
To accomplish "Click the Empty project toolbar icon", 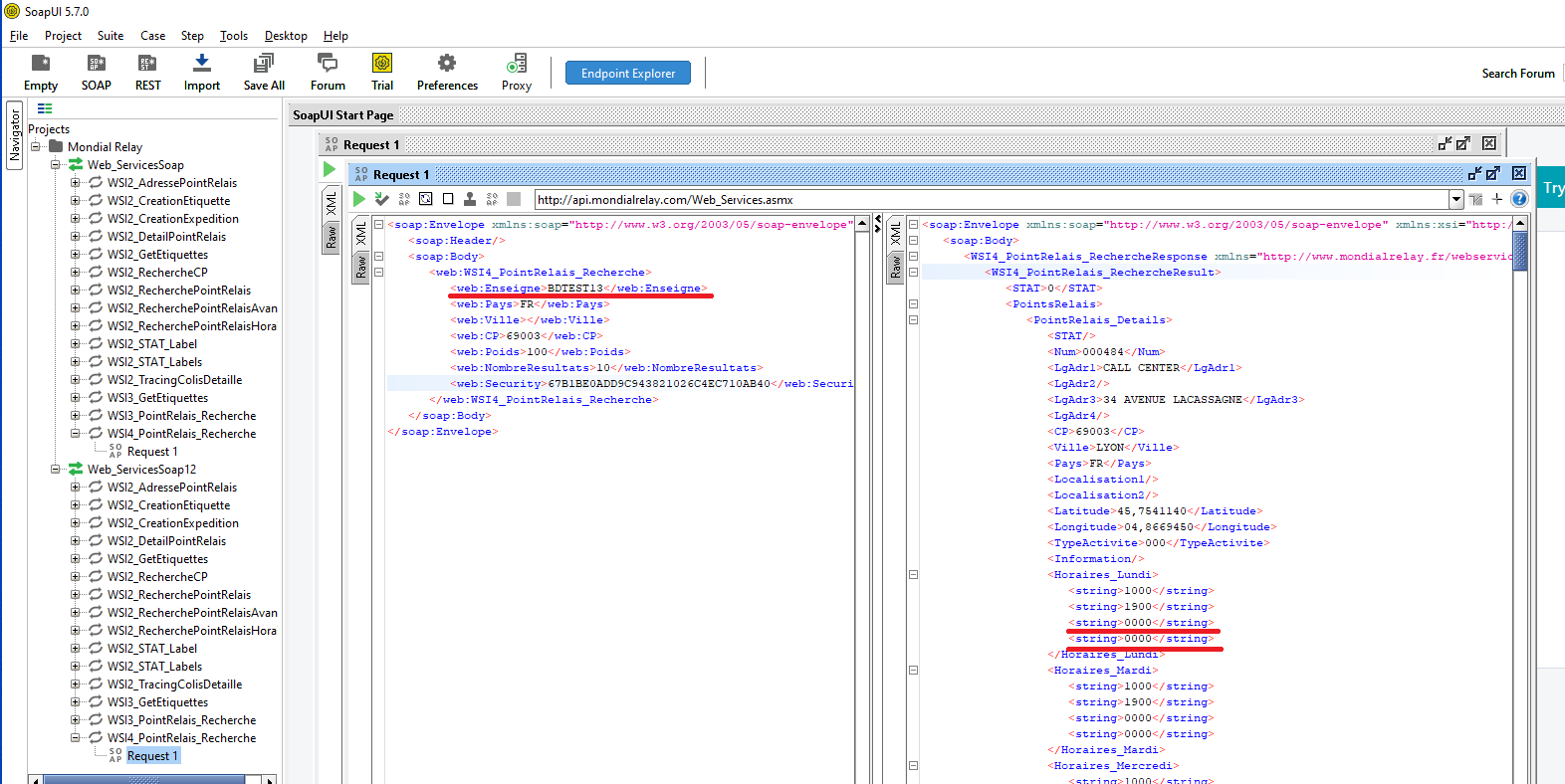I will click(x=41, y=73).
